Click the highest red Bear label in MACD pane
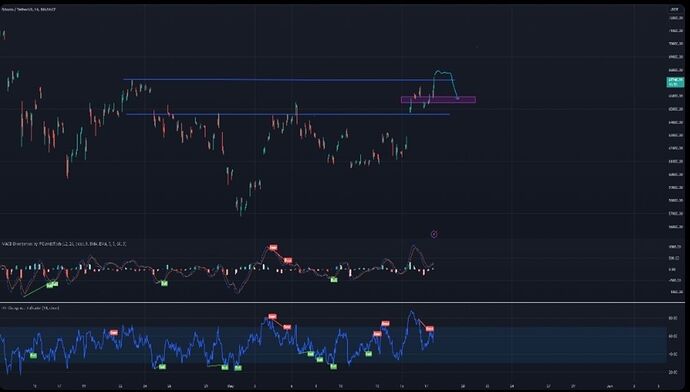Image resolution: width=690 pixels, height=392 pixels. point(273,248)
